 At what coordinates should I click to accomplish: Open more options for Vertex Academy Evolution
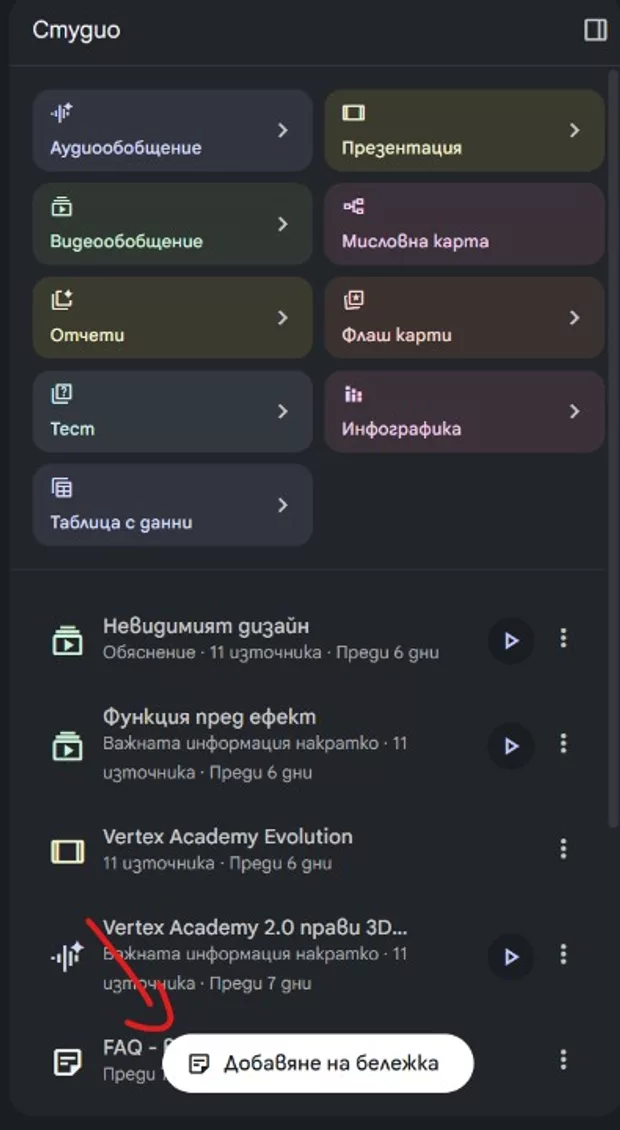click(x=564, y=849)
